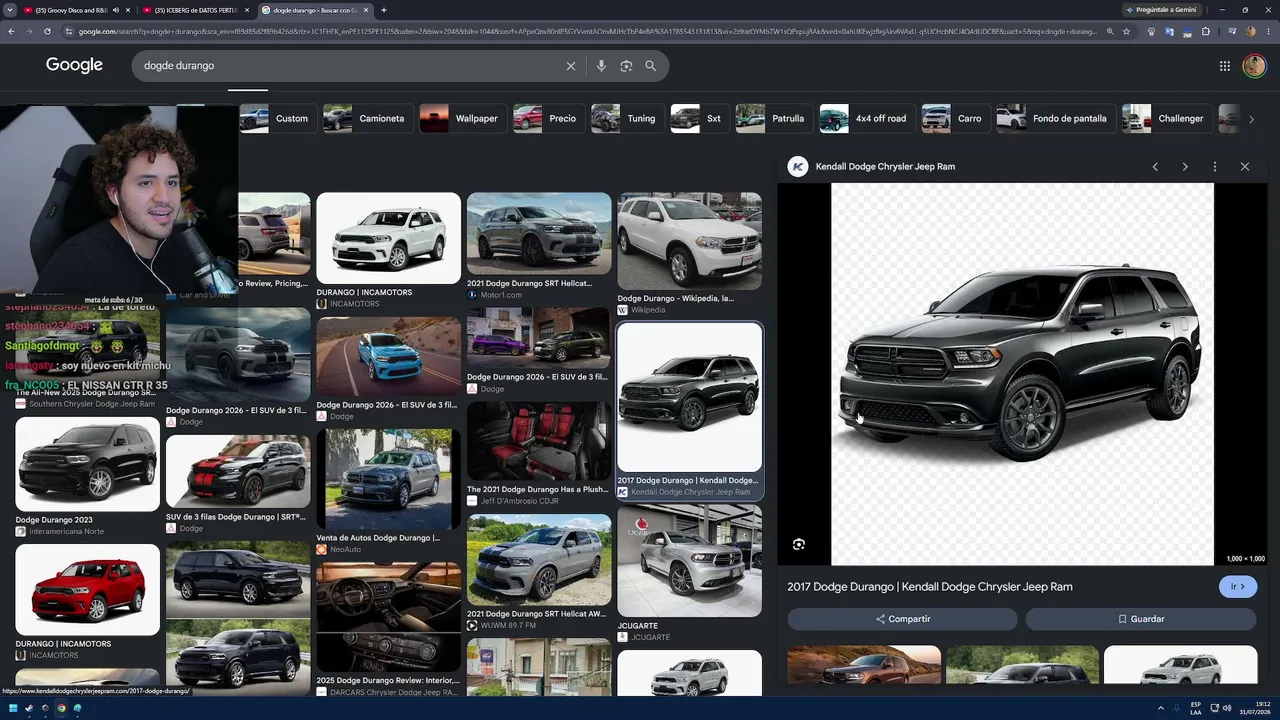Open 2021 Dodge Durango SRT Hellcat Motor1 thumbnail
The height and width of the screenshot is (720, 1280).
tap(539, 234)
